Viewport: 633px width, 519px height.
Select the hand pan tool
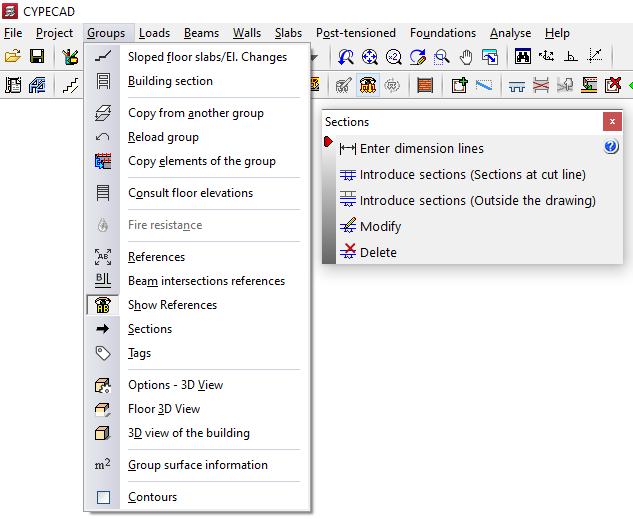point(466,57)
